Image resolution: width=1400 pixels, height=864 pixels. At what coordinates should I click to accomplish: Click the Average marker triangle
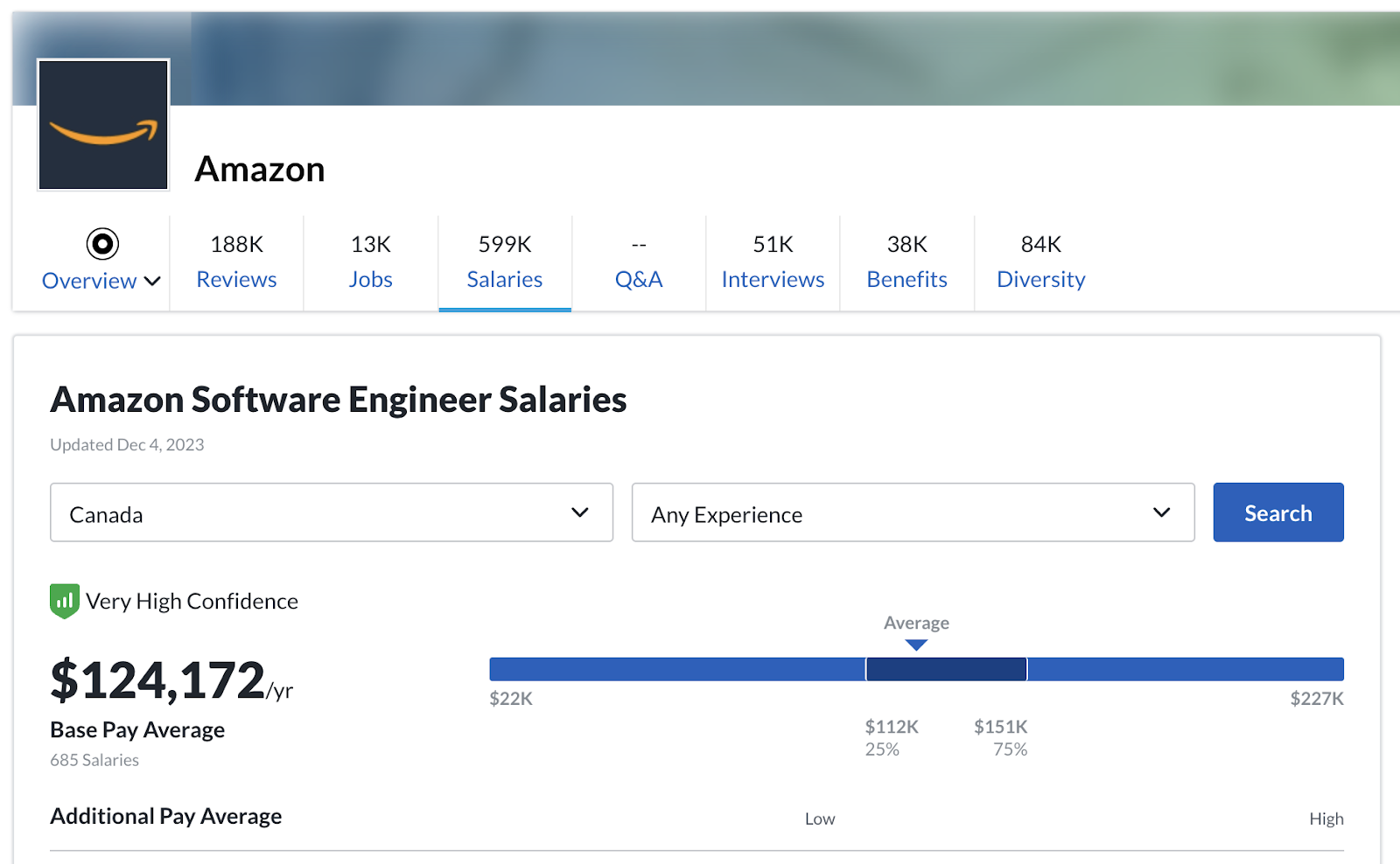coord(916,645)
